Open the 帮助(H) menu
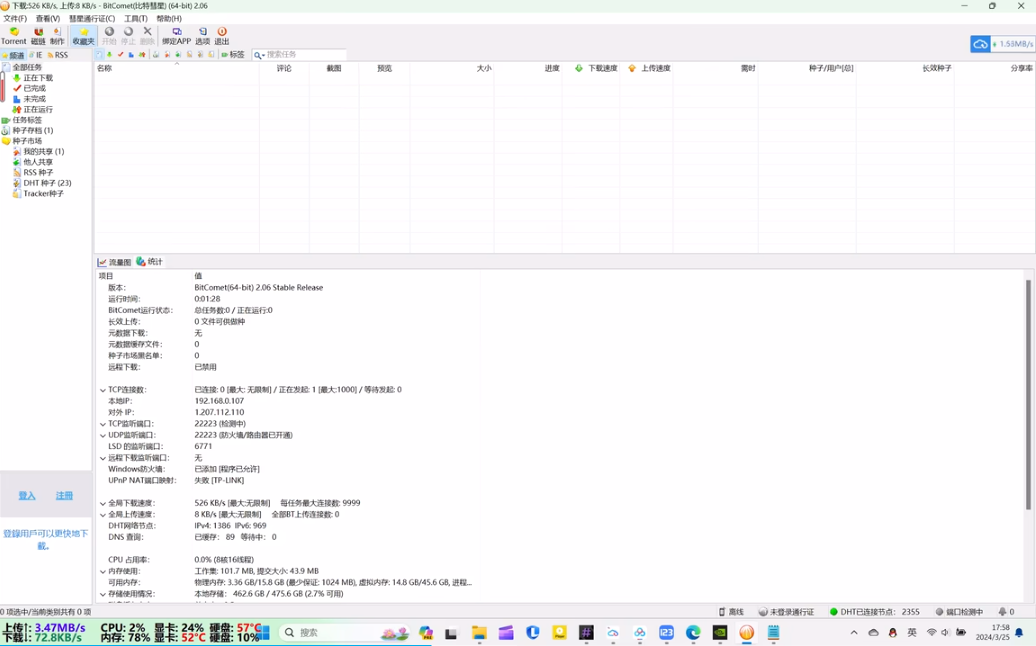 click(169, 18)
